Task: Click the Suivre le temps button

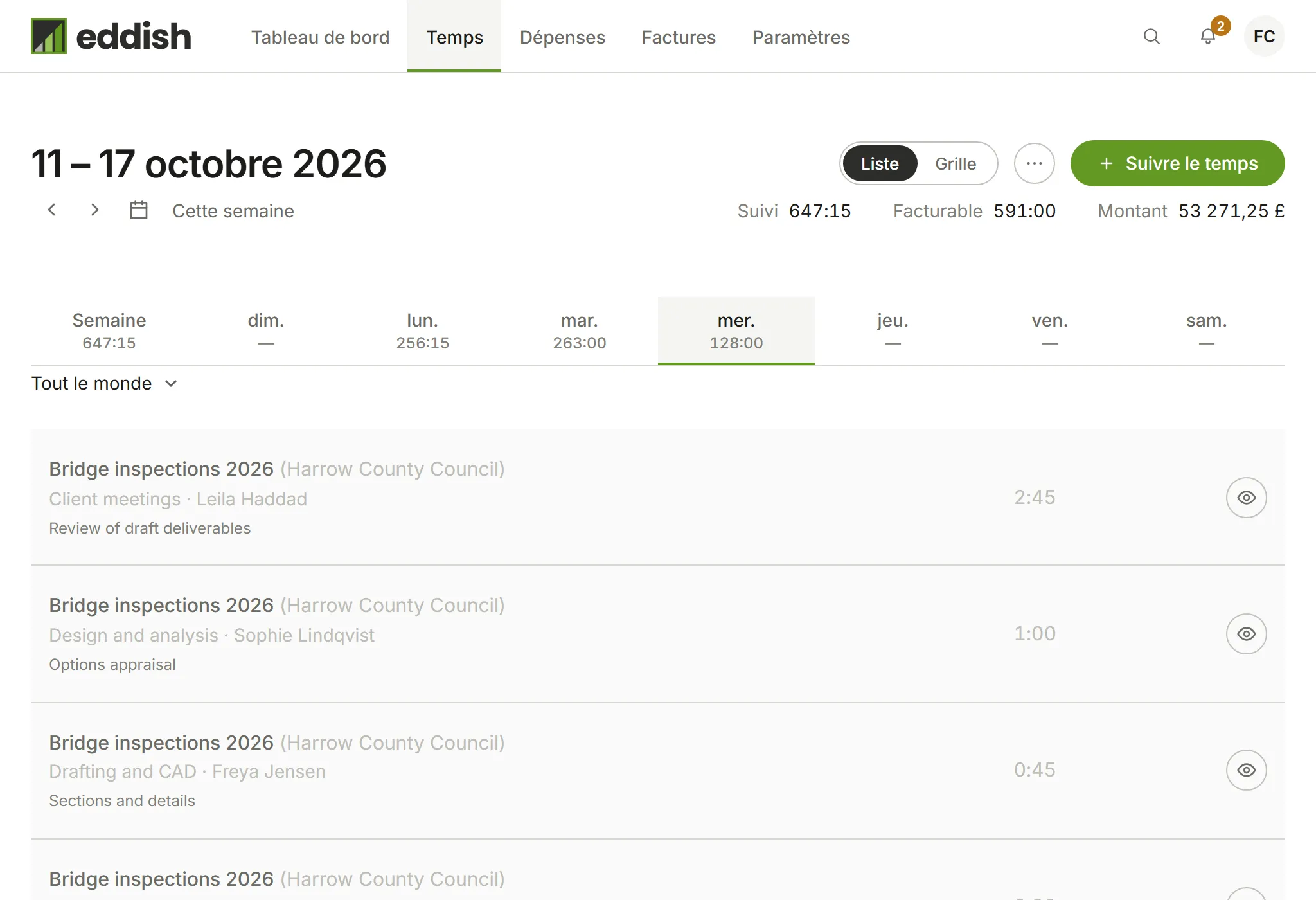Action: coord(1177,163)
